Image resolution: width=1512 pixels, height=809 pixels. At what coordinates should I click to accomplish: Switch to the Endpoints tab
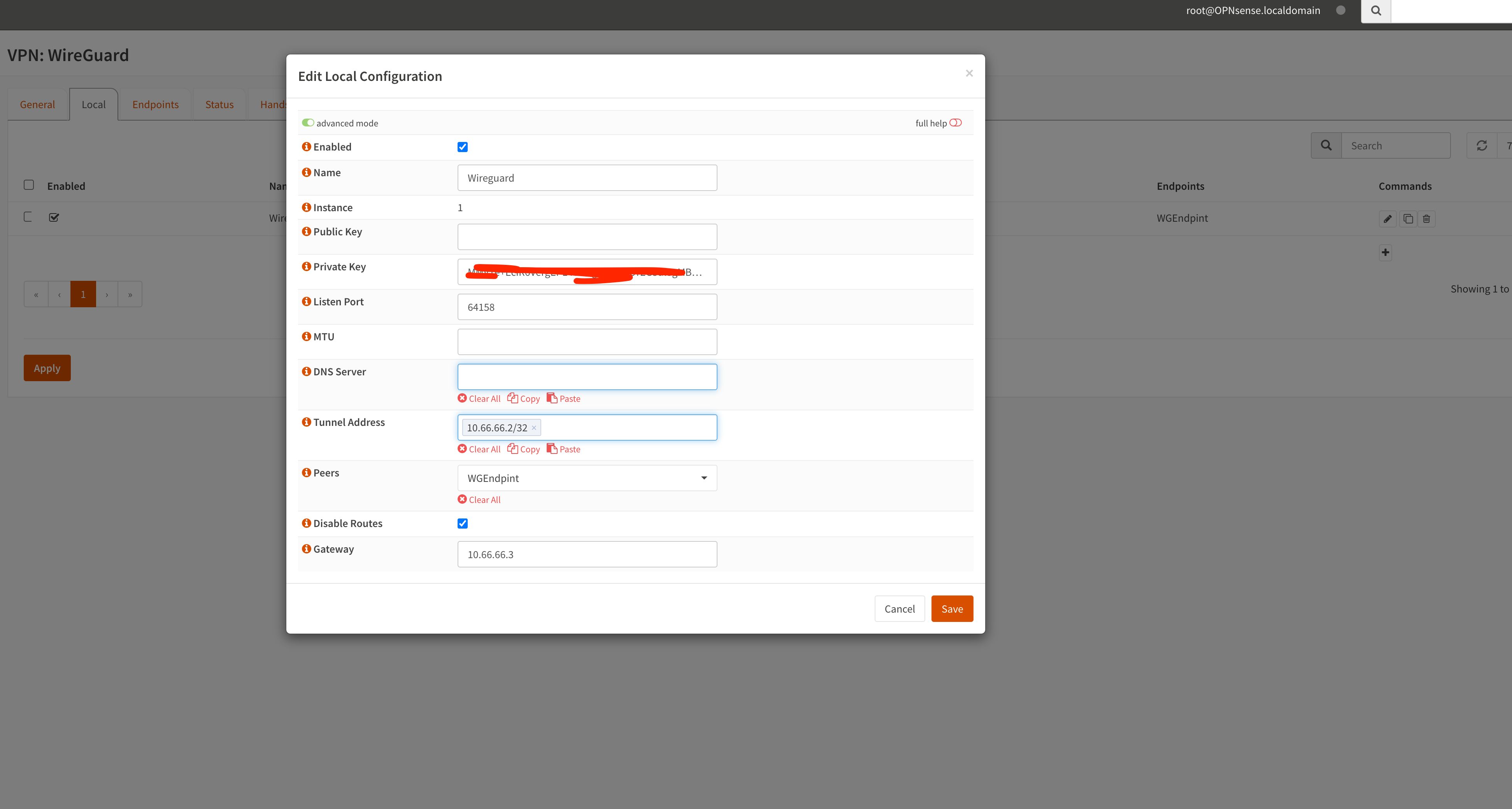(155, 104)
